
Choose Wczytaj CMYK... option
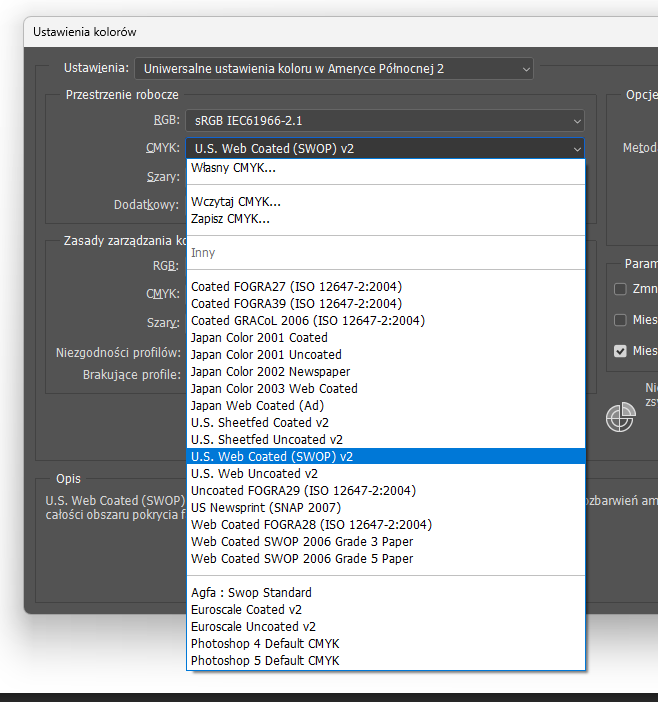tap(386, 202)
